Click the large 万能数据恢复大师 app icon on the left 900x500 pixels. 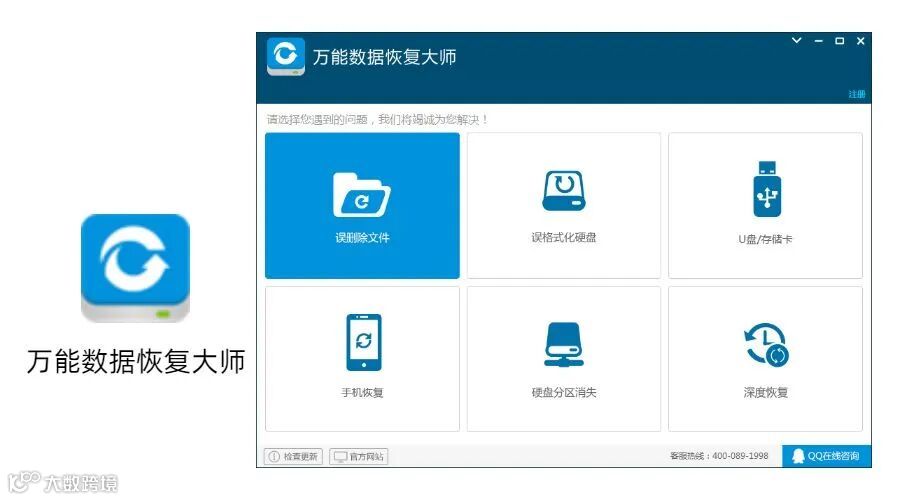click(x=135, y=268)
